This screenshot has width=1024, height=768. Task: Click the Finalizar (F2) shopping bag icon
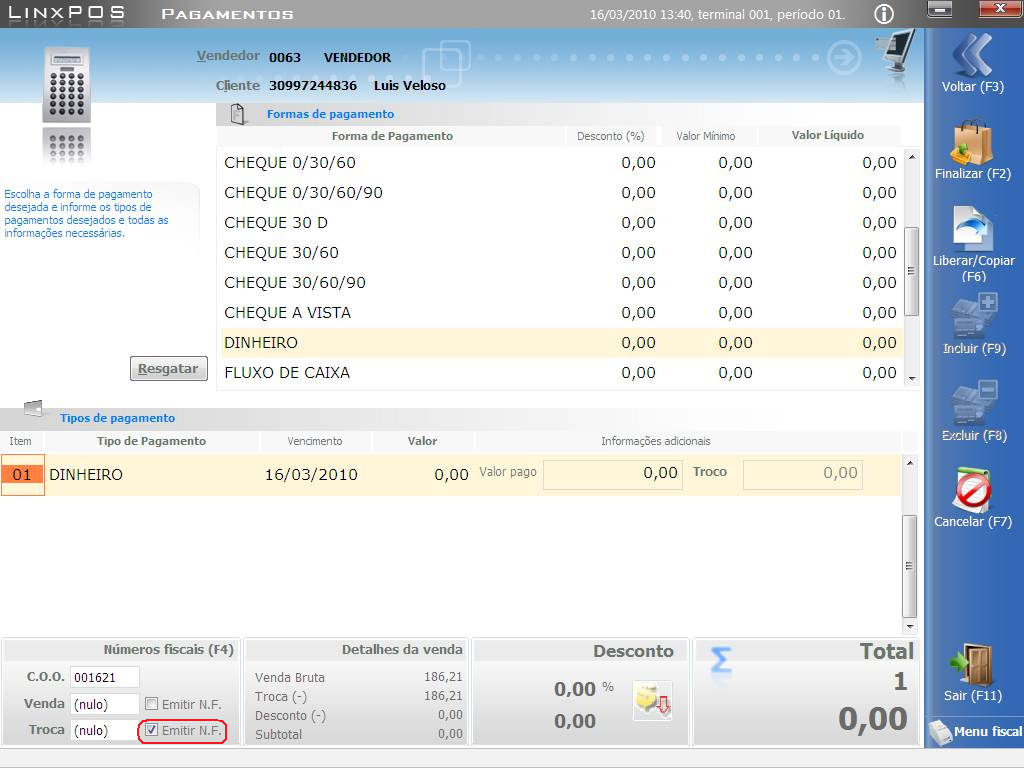972,143
